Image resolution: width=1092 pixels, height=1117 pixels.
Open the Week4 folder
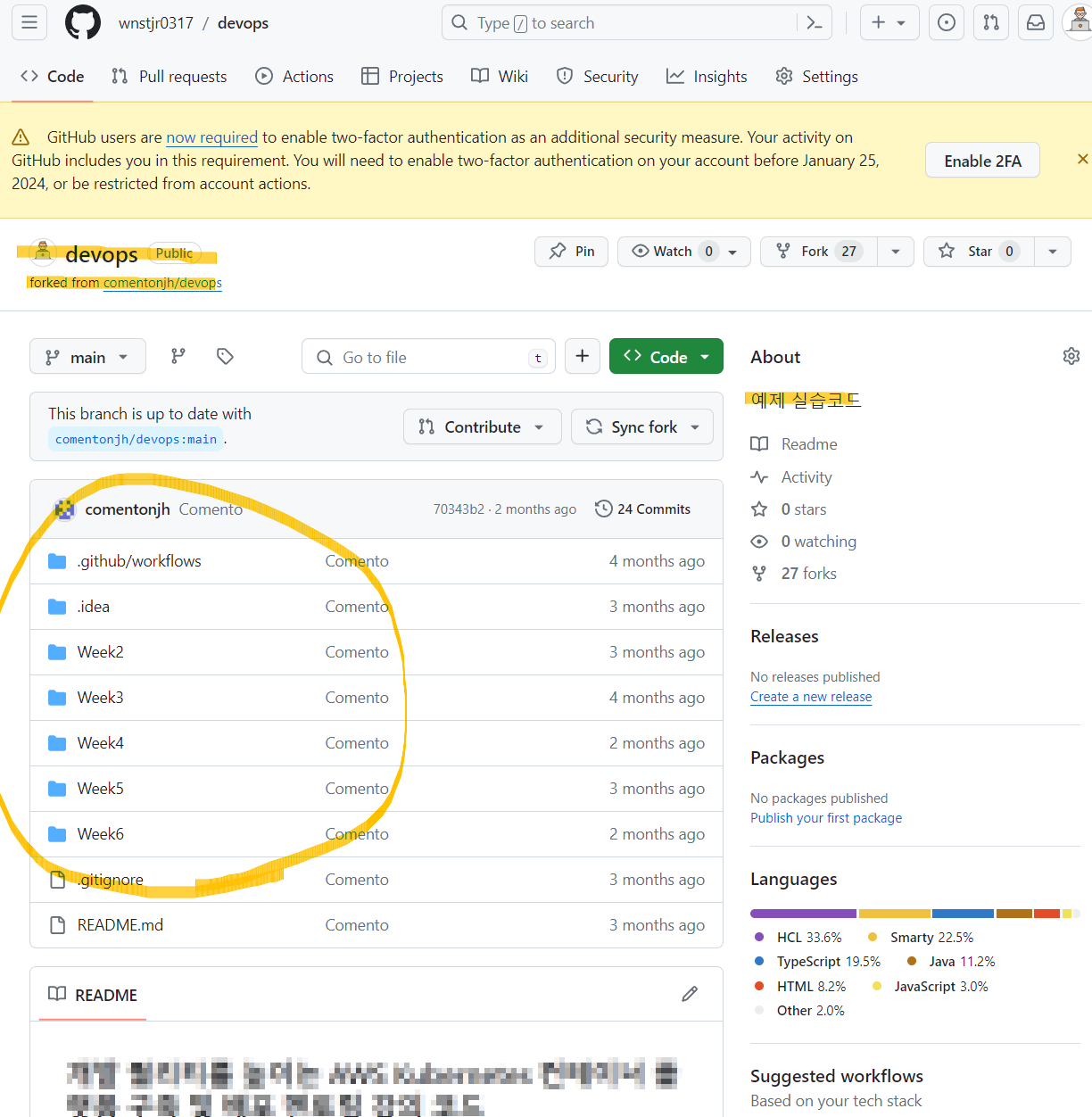click(x=101, y=743)
